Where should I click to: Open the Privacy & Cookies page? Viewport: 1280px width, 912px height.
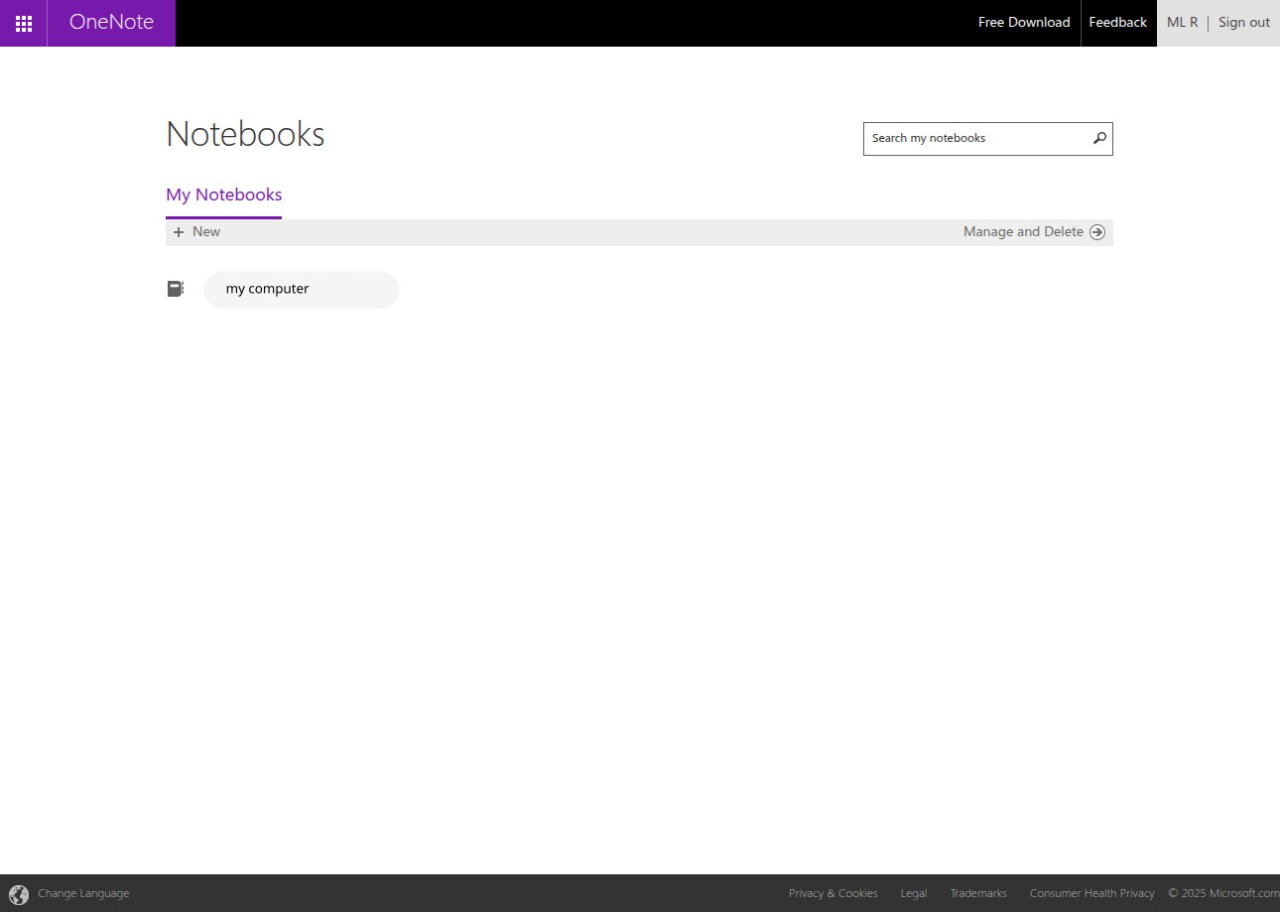coord(833,893)
